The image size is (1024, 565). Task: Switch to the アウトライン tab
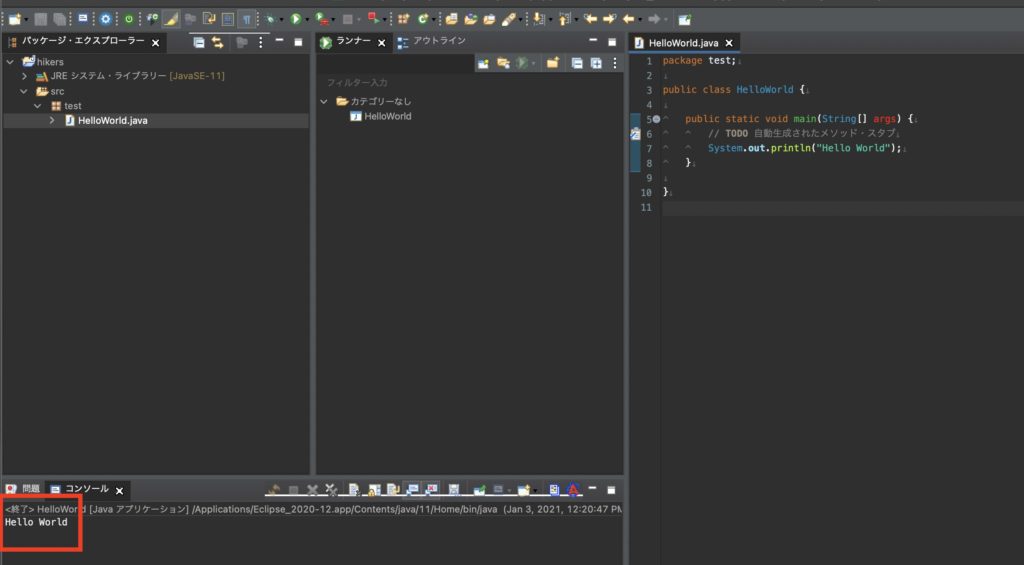(x=432, y=42)
